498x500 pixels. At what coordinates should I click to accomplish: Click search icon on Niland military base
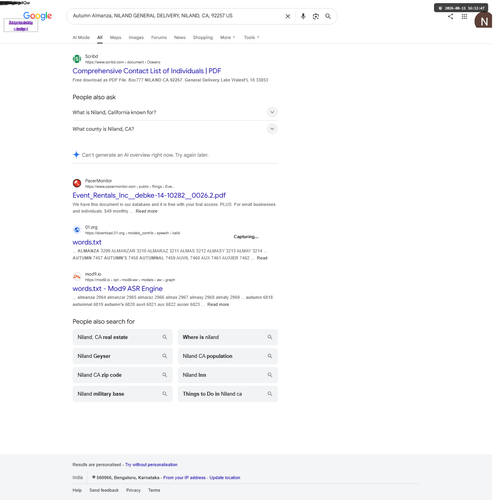coord(165,394)
